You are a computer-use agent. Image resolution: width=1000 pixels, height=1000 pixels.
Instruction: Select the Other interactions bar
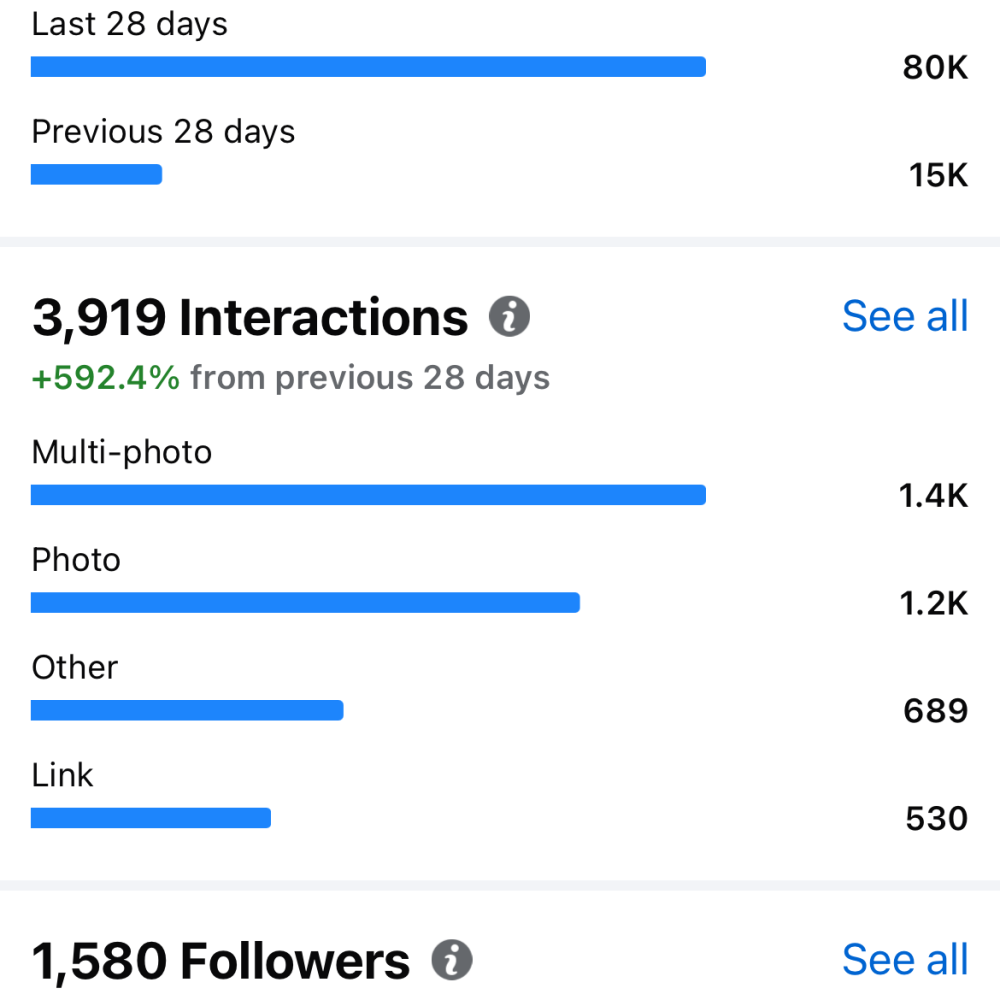187,710
